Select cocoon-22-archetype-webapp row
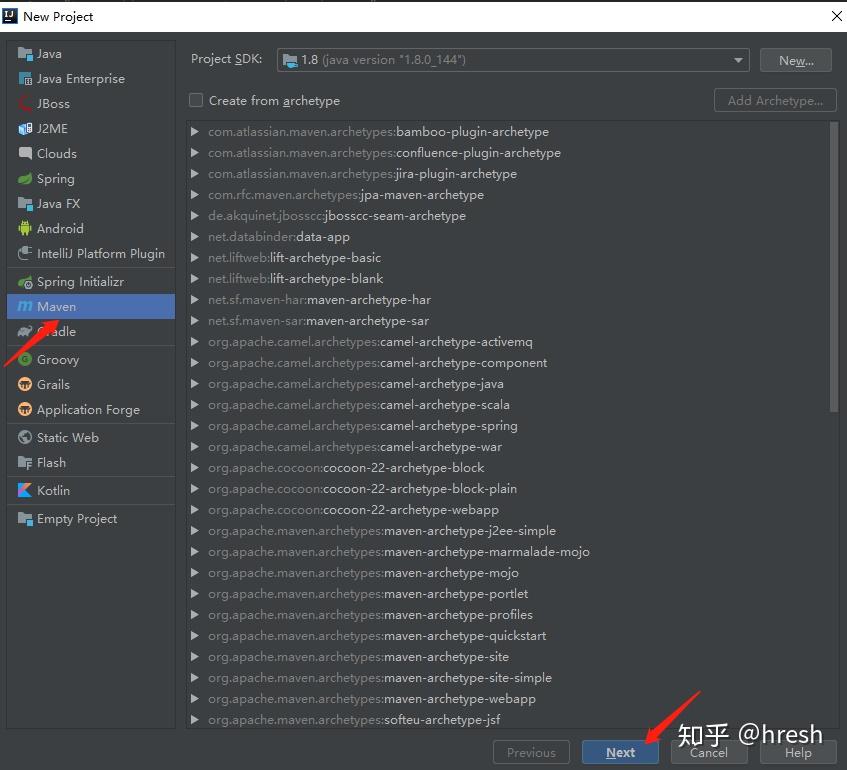 (510, 510)
